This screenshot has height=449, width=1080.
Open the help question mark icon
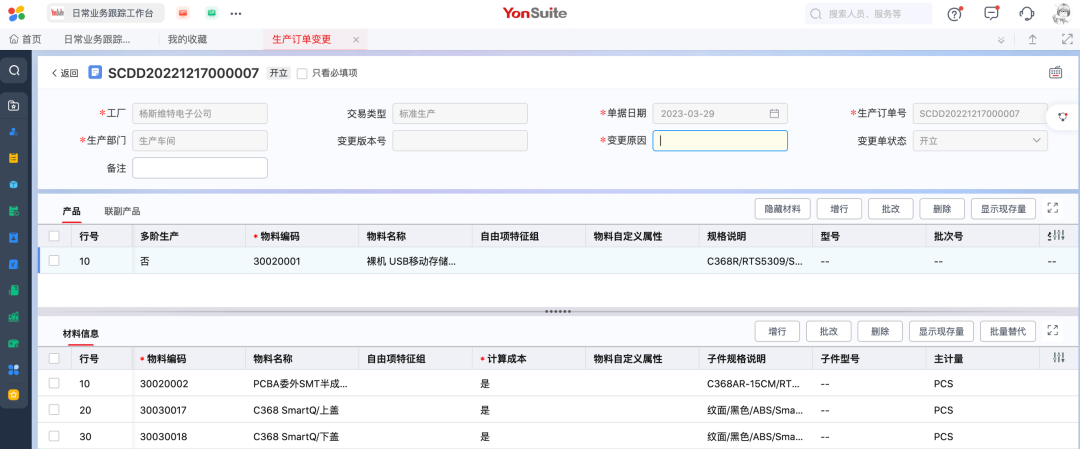tap(954, 13)
